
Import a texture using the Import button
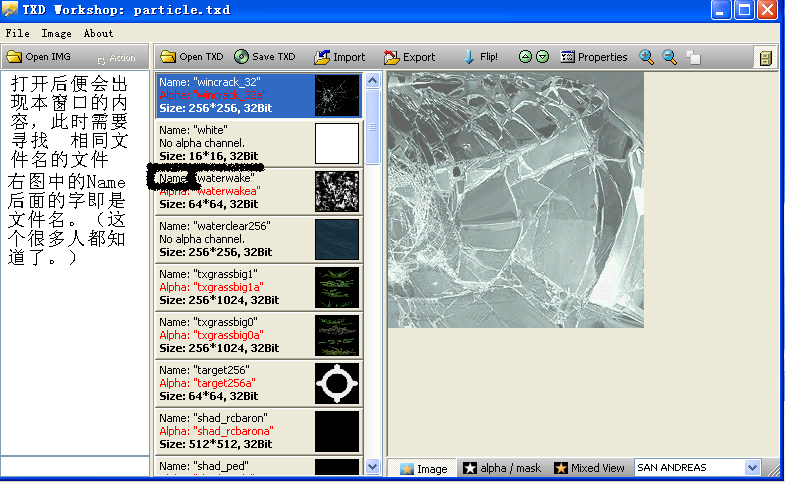pyautogui.click(x=340, y=57)
